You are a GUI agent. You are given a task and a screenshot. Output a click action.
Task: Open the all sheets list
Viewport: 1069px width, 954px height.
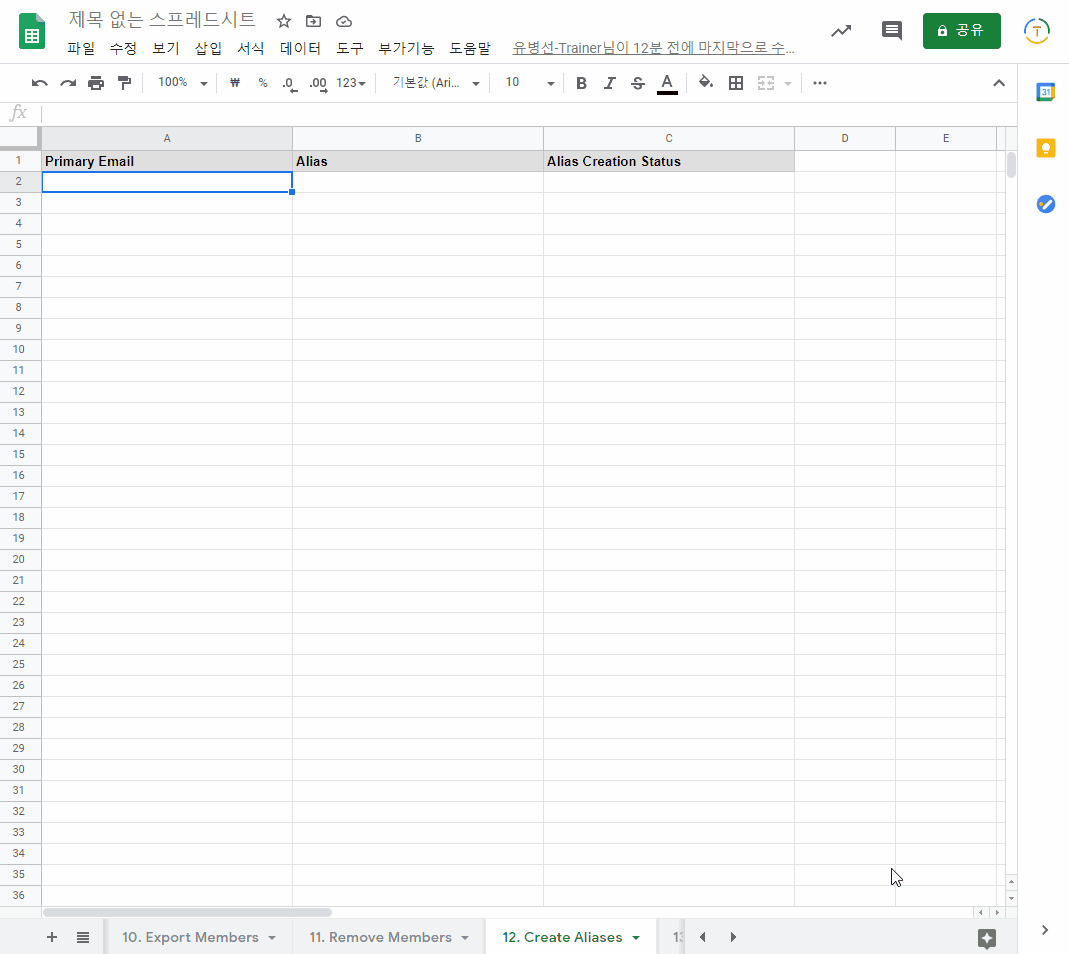[x=82, y=938]
